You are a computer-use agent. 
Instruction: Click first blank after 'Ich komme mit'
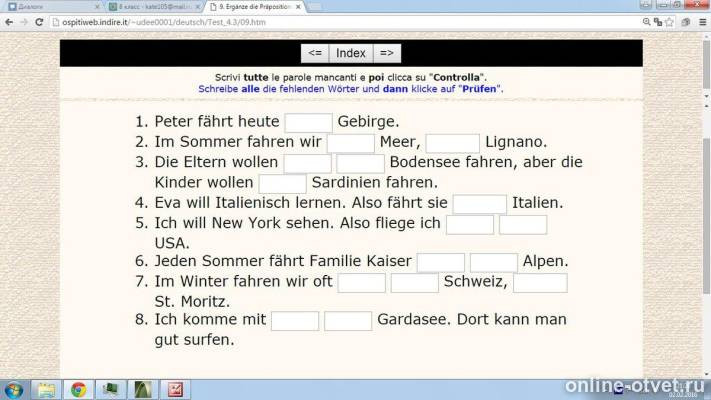[x=295, y=321]
